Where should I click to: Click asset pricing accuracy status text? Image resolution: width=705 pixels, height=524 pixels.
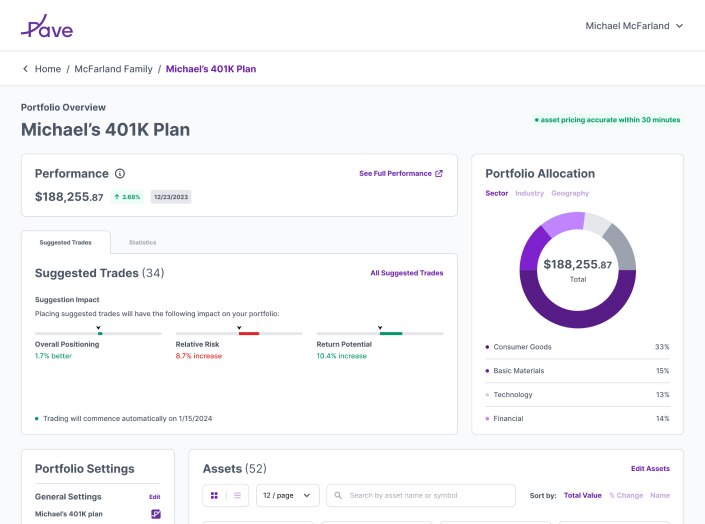[x=610, y=120]
